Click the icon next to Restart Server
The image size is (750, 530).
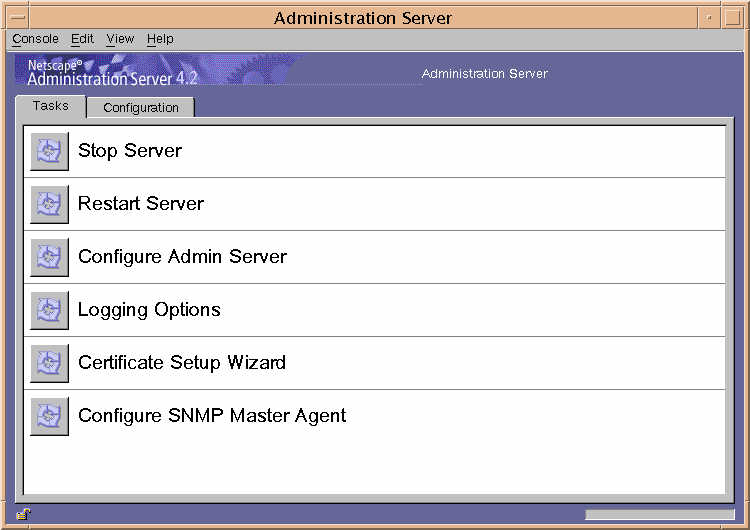[49, 204]
